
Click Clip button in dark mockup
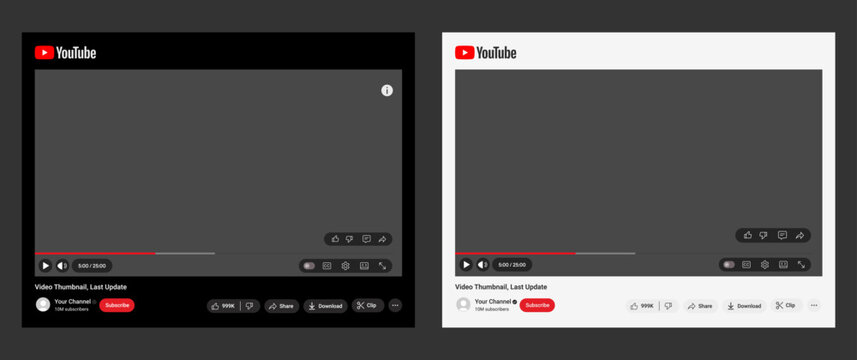click(368, 305)
